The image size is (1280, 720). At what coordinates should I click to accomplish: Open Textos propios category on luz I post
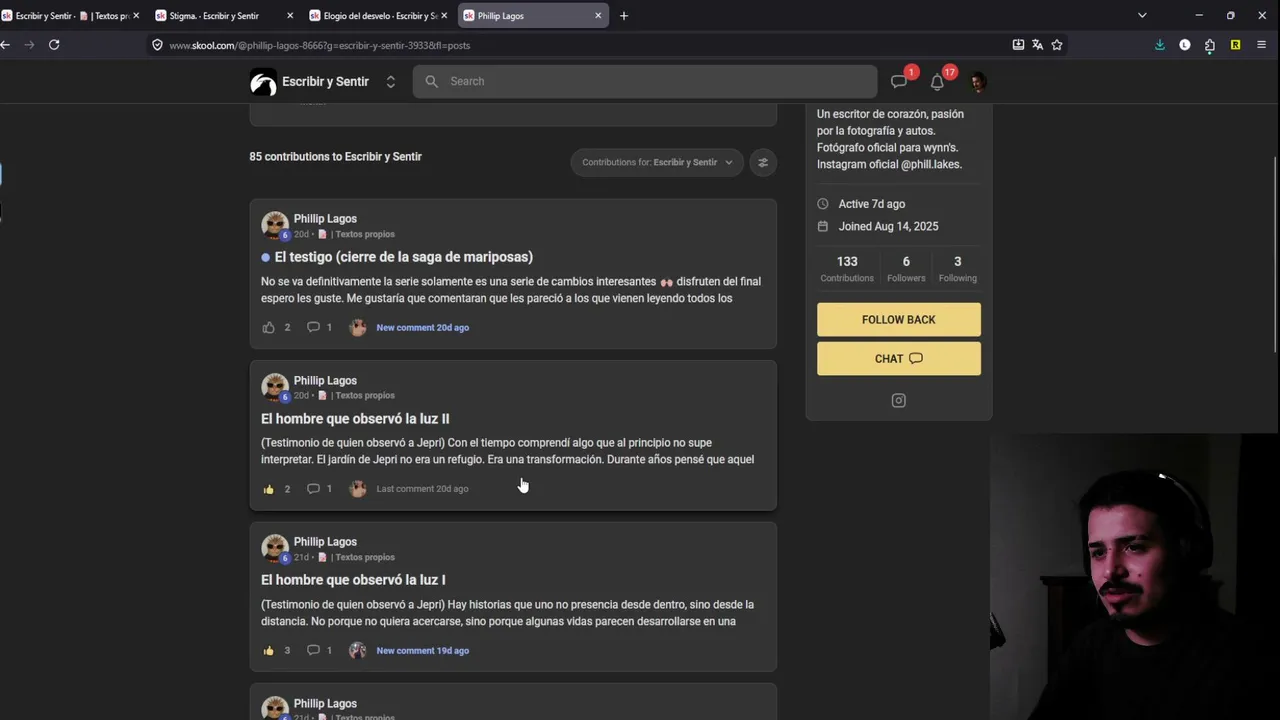pyautogui.click(x=357, y=557)
